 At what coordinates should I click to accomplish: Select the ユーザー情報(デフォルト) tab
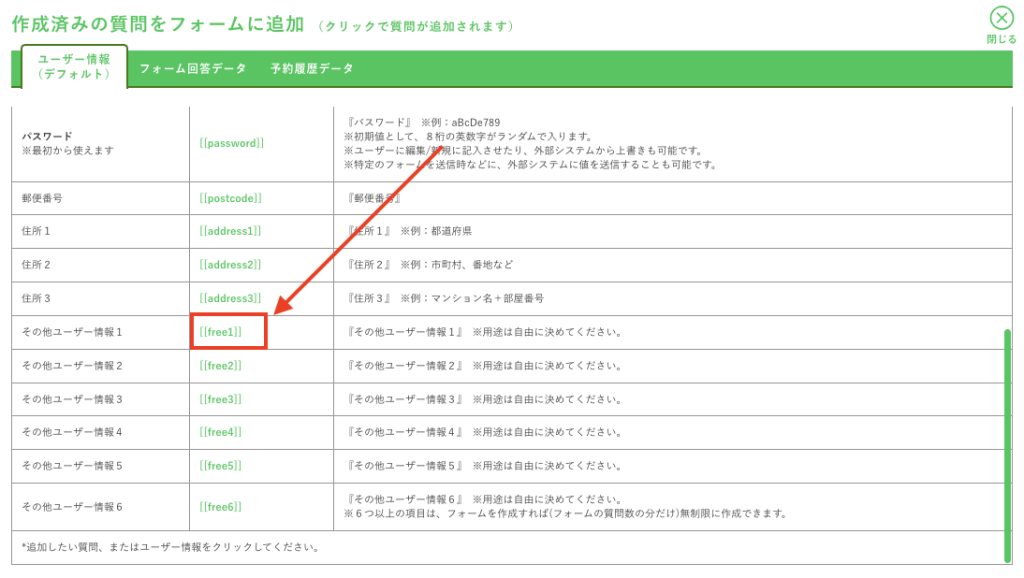(x=74, y=67)
